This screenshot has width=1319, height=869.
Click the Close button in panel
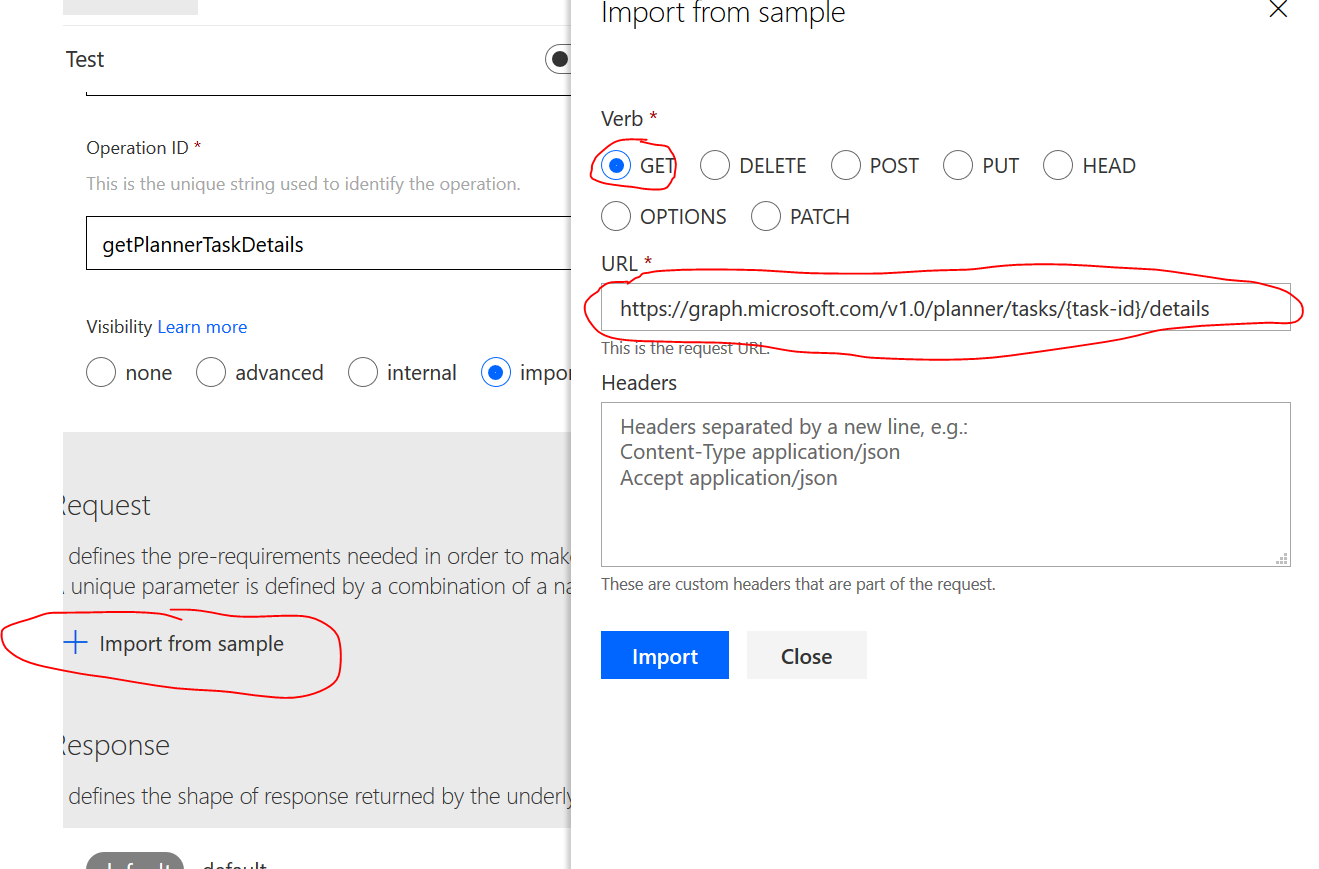pos(806,656)
